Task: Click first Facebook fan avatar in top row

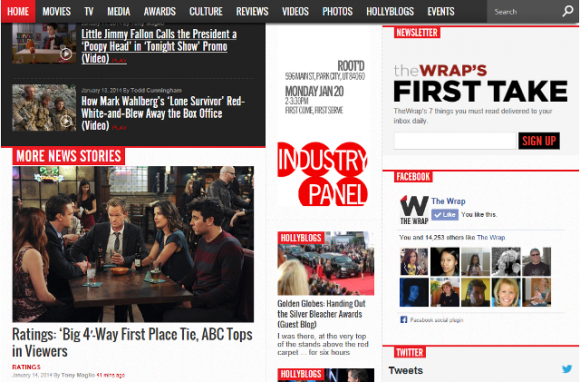Action: (414, 261)
